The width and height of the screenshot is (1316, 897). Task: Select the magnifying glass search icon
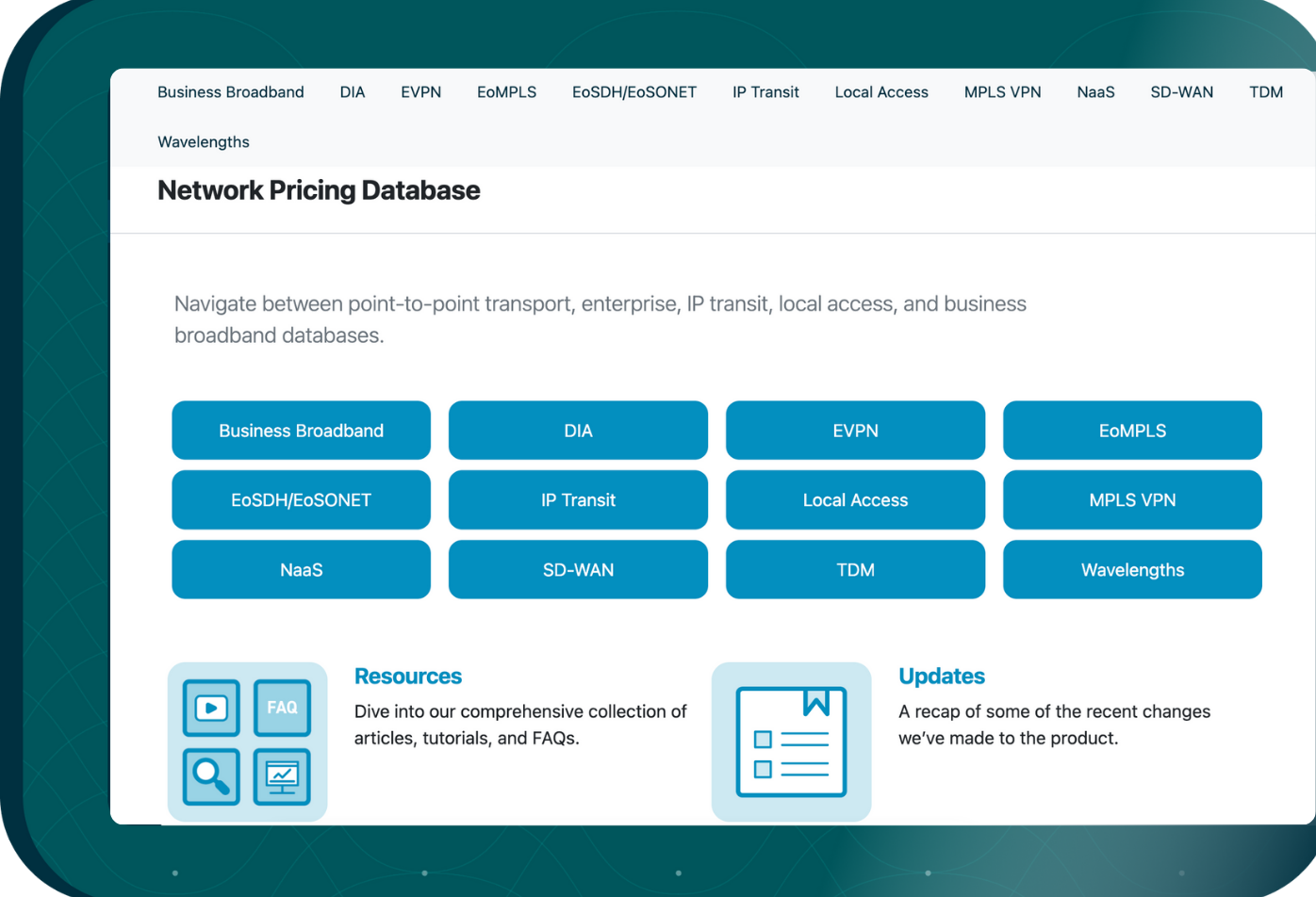click(x=210, y=777)
